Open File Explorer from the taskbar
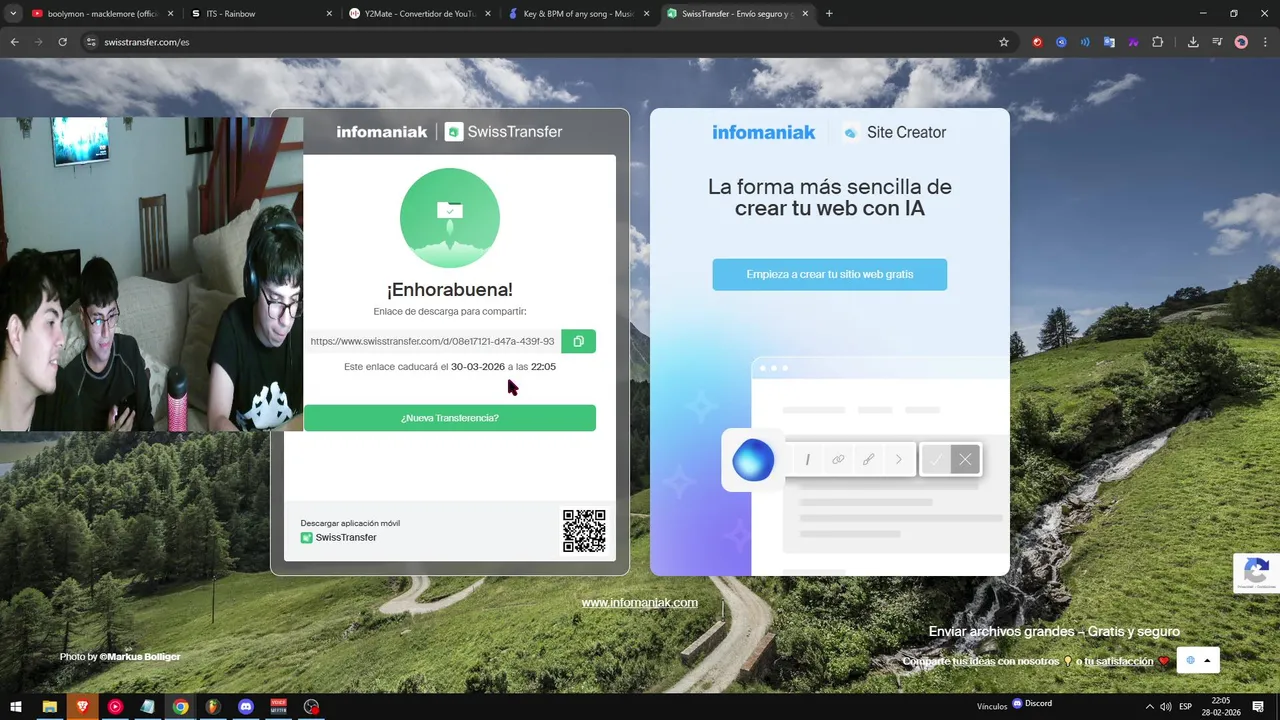Viewport: 1280px width, 720px height. (x=49, y=707)
